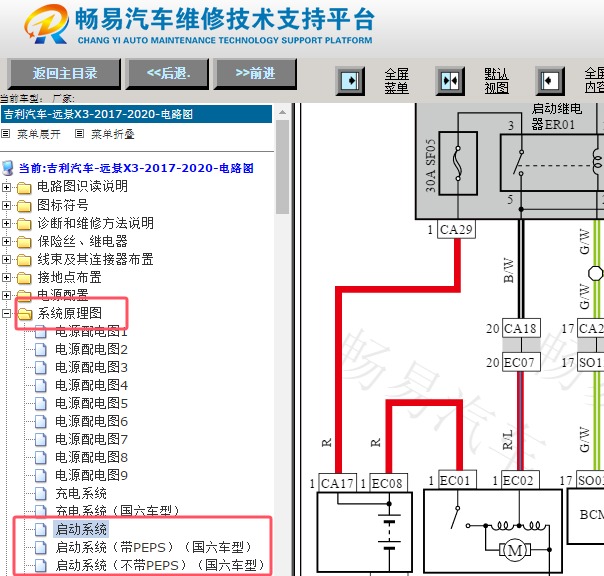Image resolution: width=604 pixels, height=576 pixels.
Task: Open current vehicle root 当前:吉利汽车-远景X3
Action: [136, 168]
